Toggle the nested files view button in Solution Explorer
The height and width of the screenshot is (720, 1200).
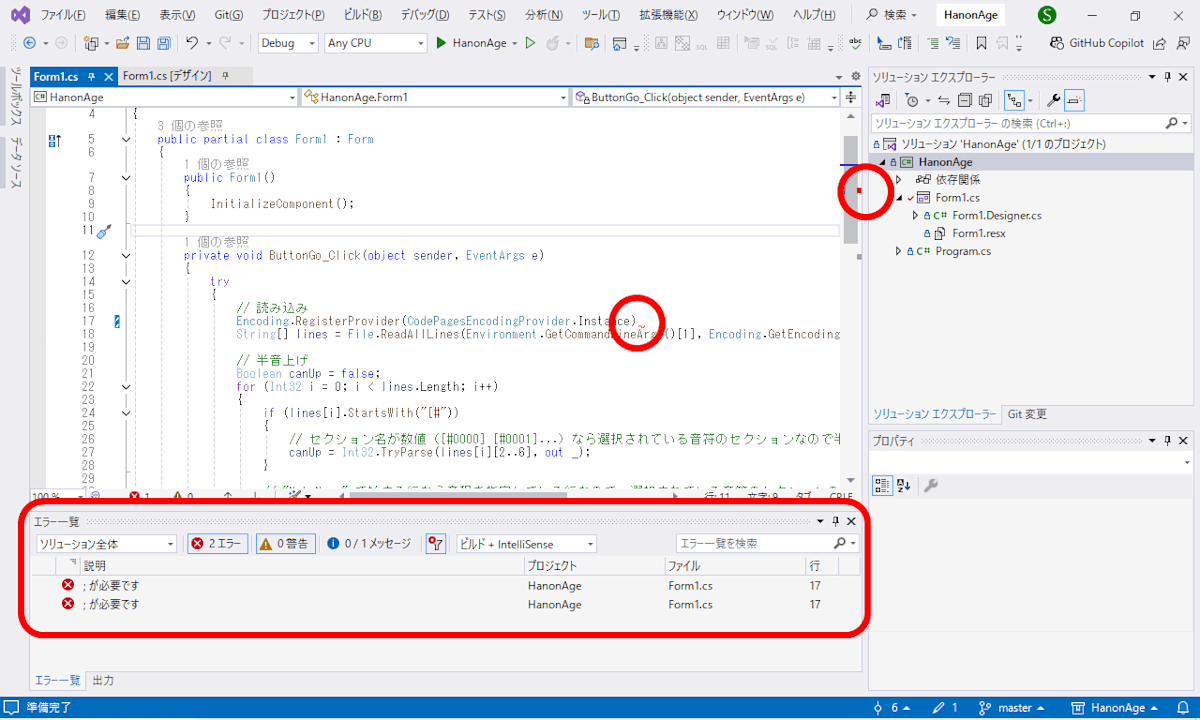1016,100
